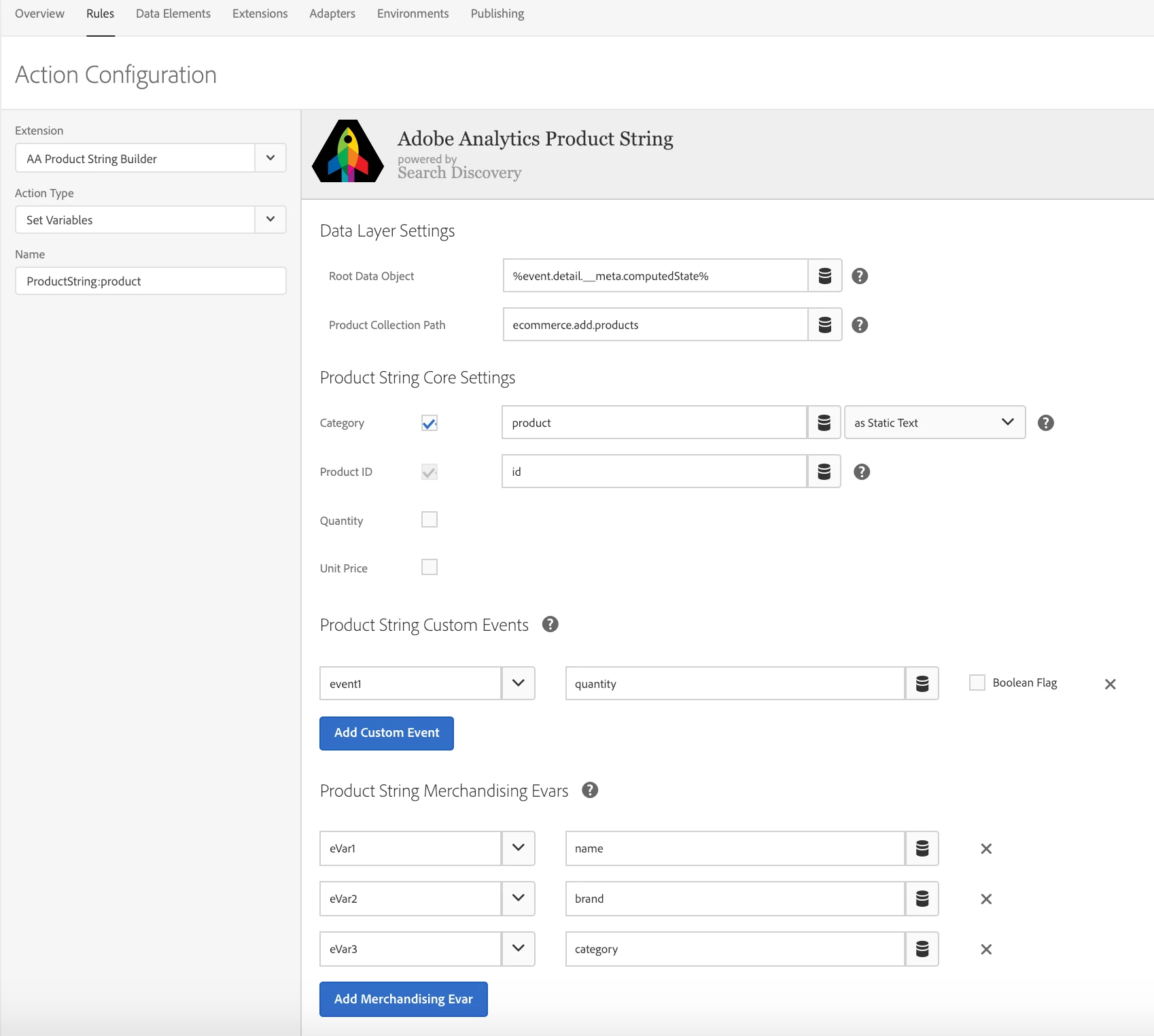This screenshot has height=1036, width=1154.
Task: Click the 'Product String Core Settings' heading
Action: tap(418, 378)
